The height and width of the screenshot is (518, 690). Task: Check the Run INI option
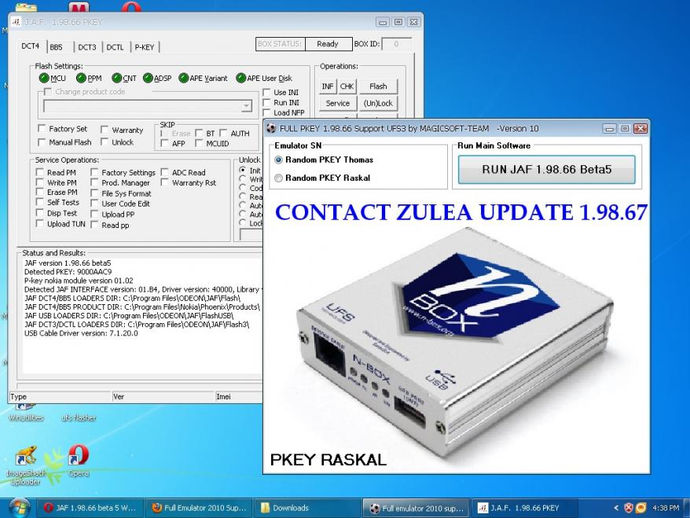click(x=267, y=102)
